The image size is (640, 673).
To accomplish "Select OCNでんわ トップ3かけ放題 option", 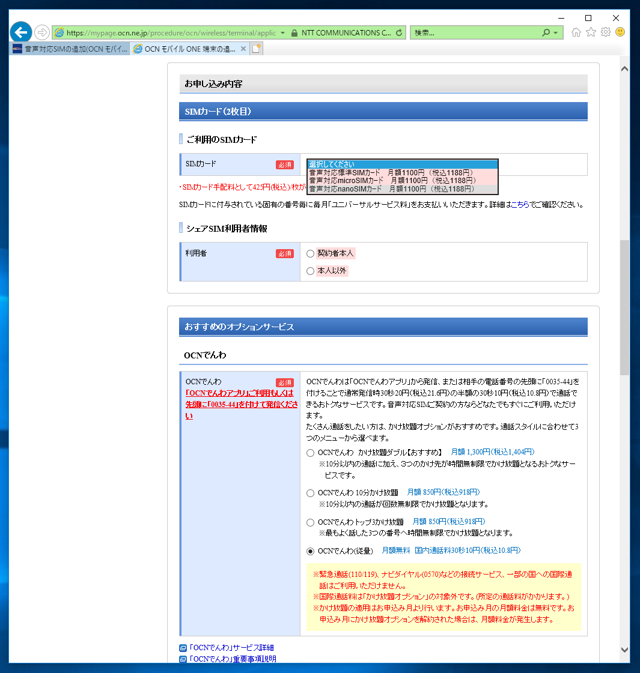I will (x=310, y=522).
